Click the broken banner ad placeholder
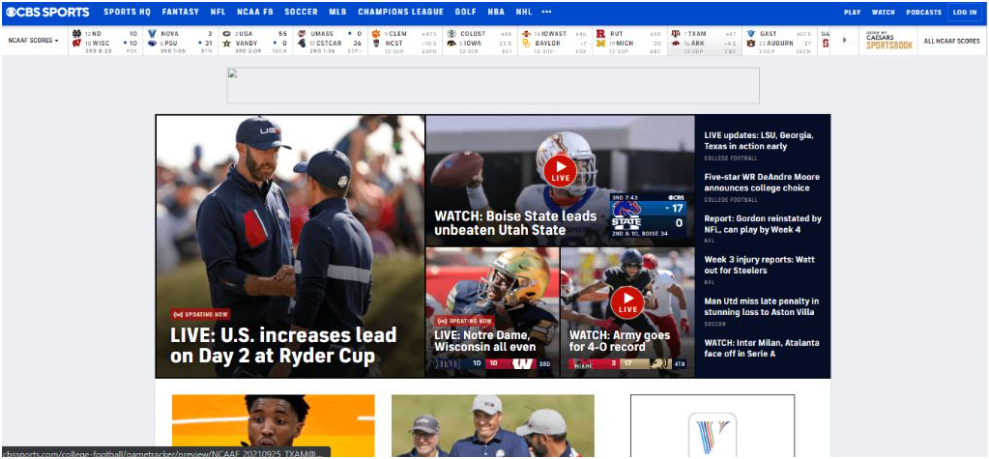Viewport: 989px width, 459px height. pyautogui.click(x=493, y=85)
